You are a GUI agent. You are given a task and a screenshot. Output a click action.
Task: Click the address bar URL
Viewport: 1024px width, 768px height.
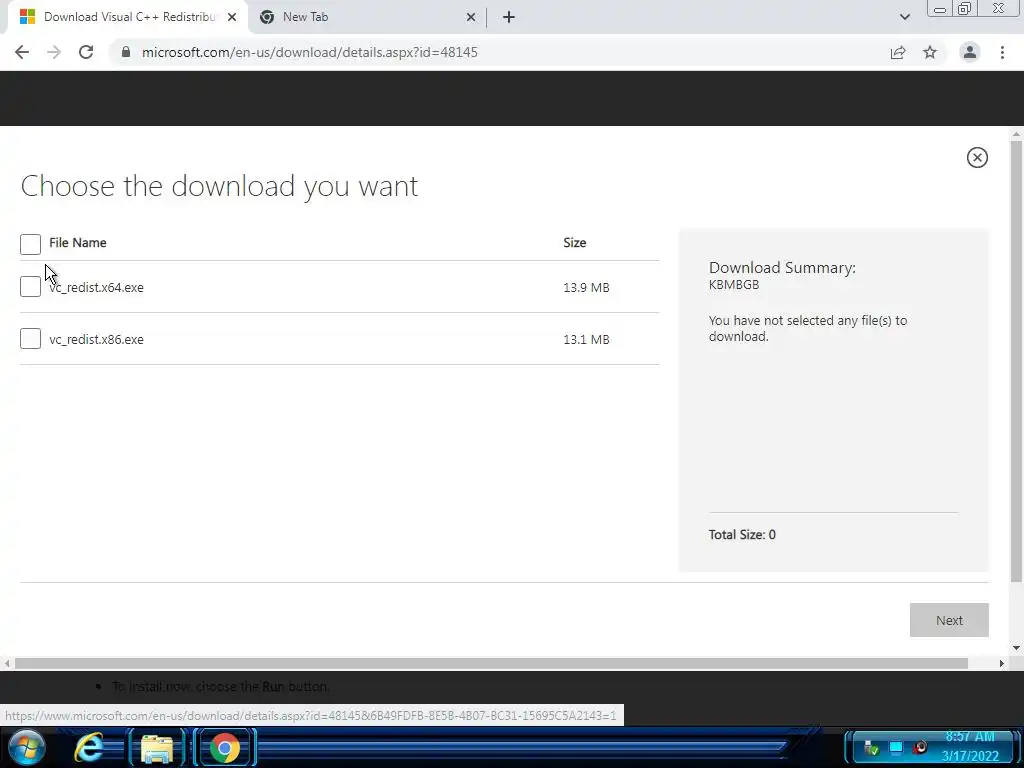pos(310,52)
